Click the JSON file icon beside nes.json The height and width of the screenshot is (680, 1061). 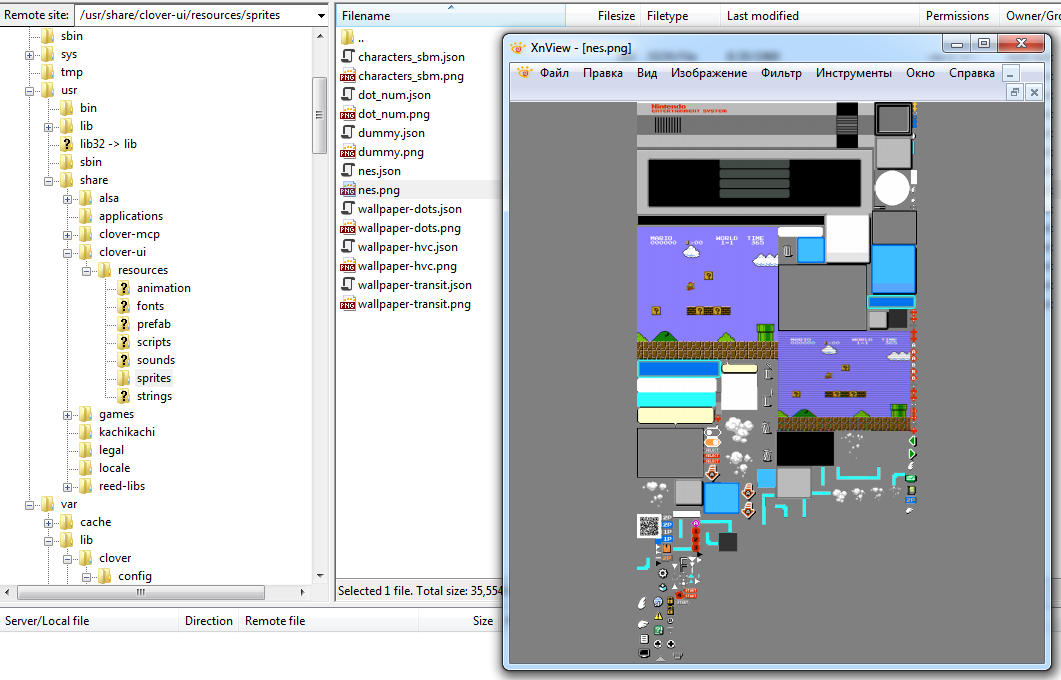click(349, 170)
